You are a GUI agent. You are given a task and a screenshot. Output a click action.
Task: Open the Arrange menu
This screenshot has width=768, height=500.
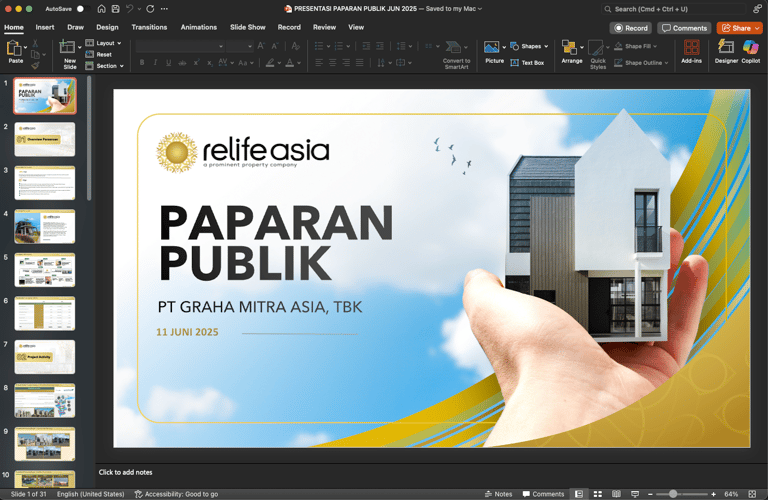[x=572, y=52]
